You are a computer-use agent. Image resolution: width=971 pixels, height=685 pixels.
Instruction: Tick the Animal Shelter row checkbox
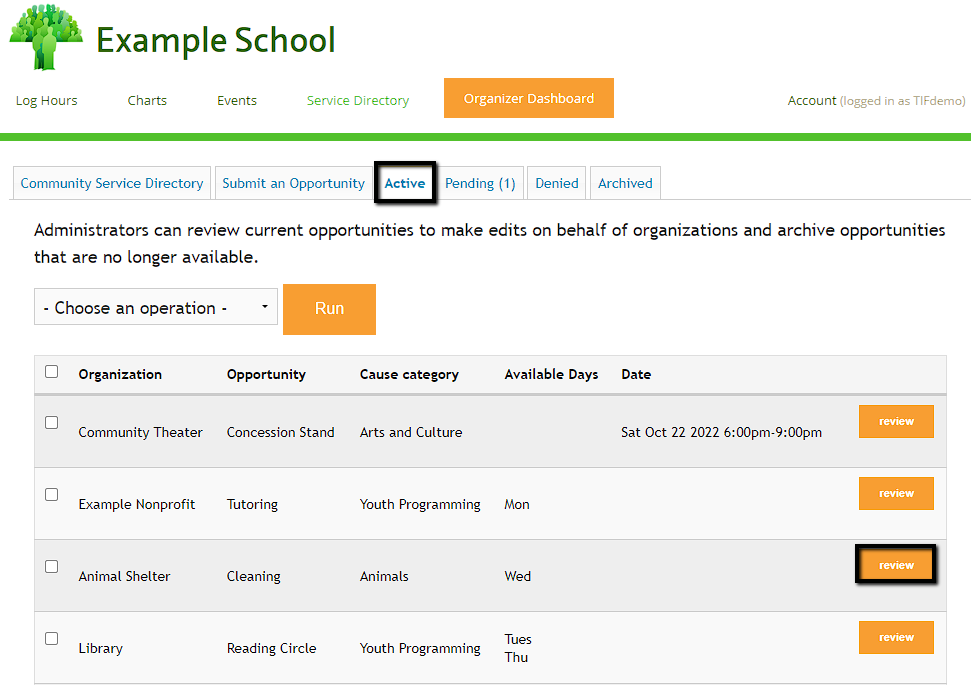51,567
